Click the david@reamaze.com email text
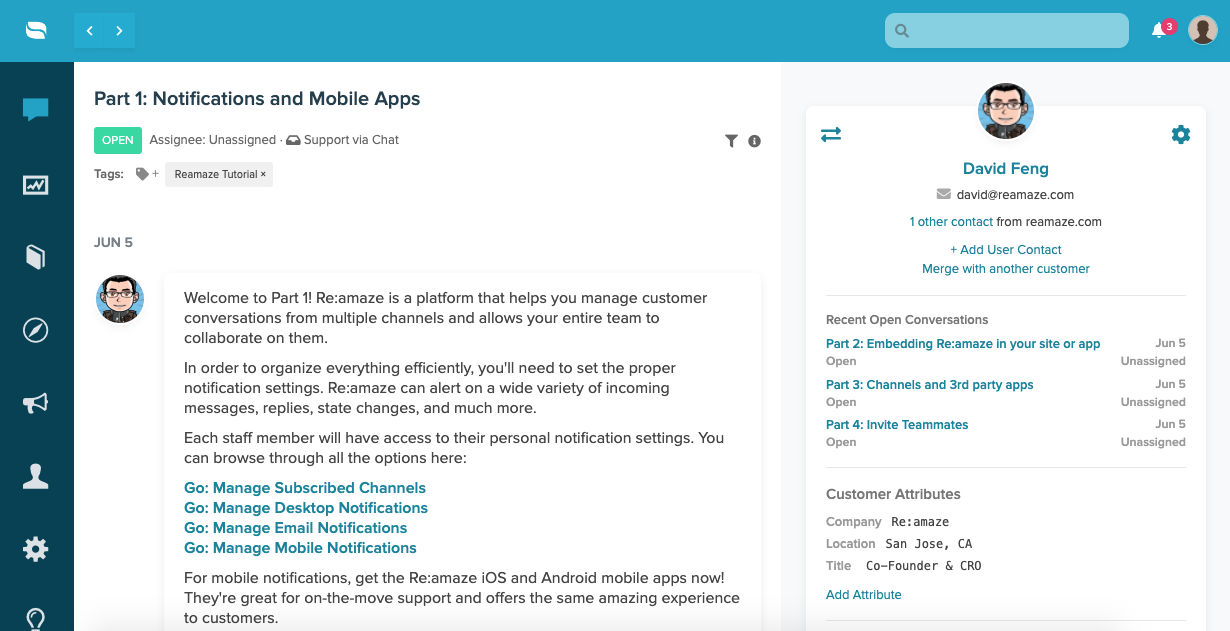The width and height of the screenshot is (1230, 631). pos(1015,195)
